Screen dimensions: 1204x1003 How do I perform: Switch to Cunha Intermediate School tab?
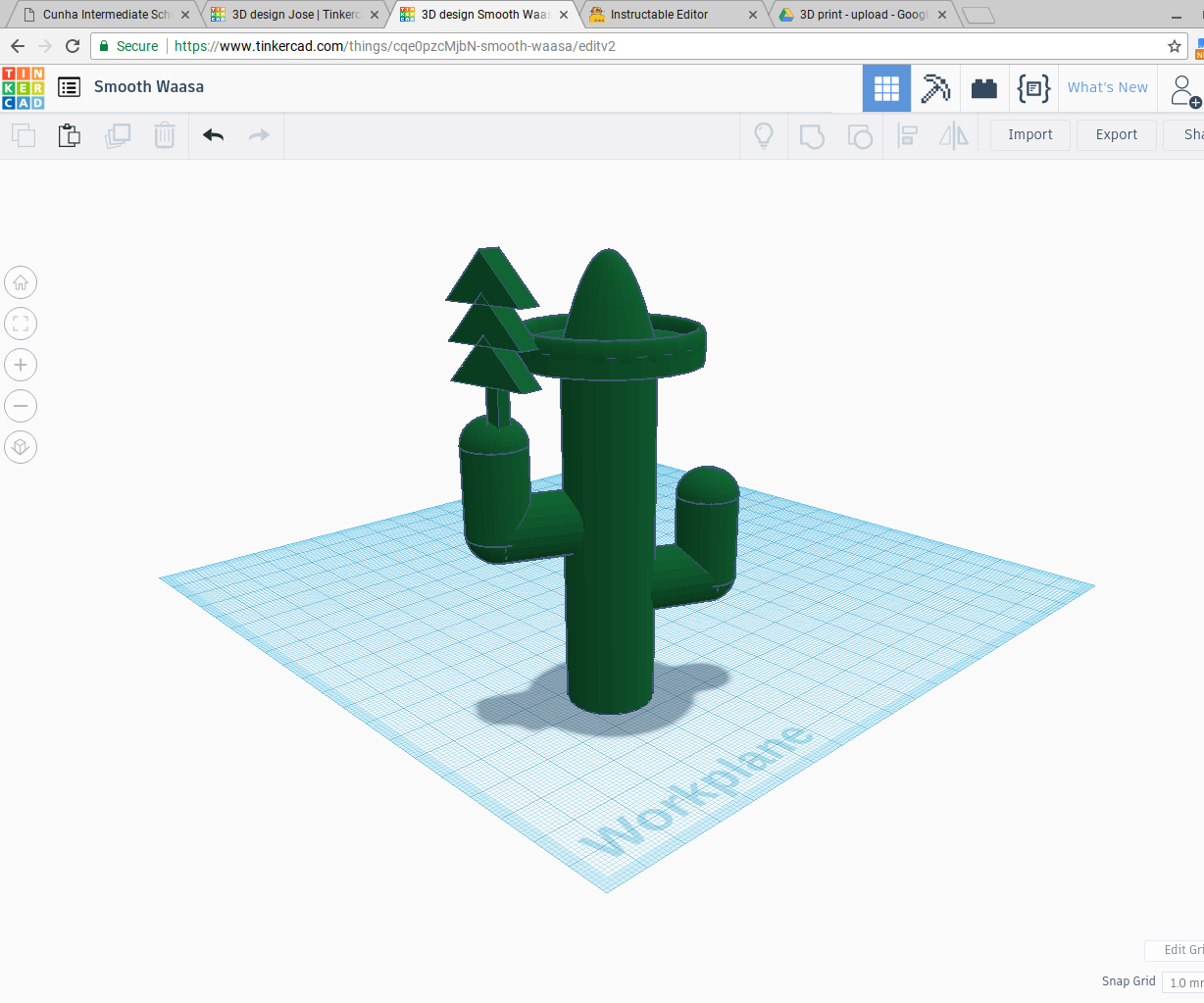(x=104, y=15)
